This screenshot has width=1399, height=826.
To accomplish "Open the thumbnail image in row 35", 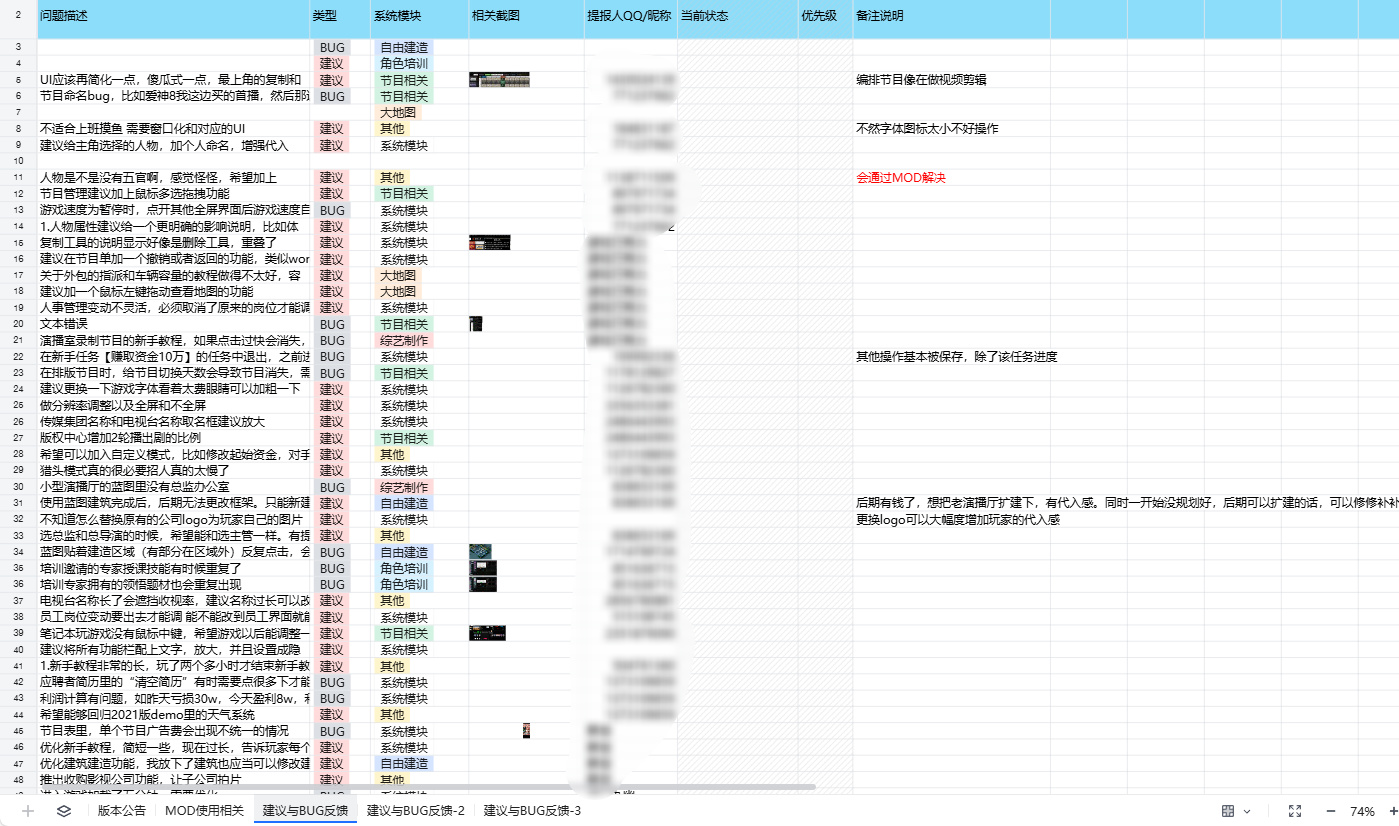I will 483,568.
